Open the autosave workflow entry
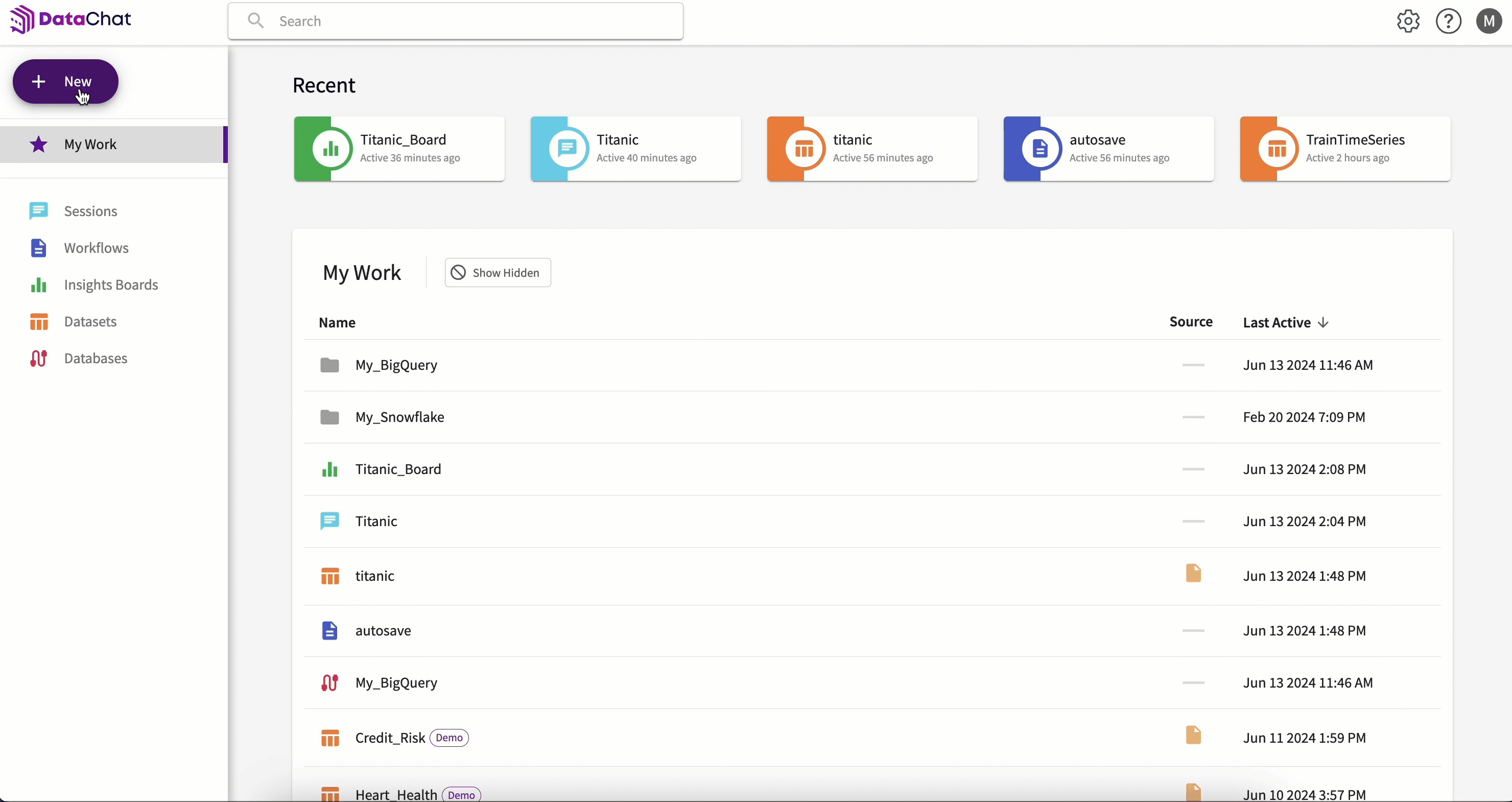The width and height of the screenshot is (1512, 802). click(x=382, y=630)
